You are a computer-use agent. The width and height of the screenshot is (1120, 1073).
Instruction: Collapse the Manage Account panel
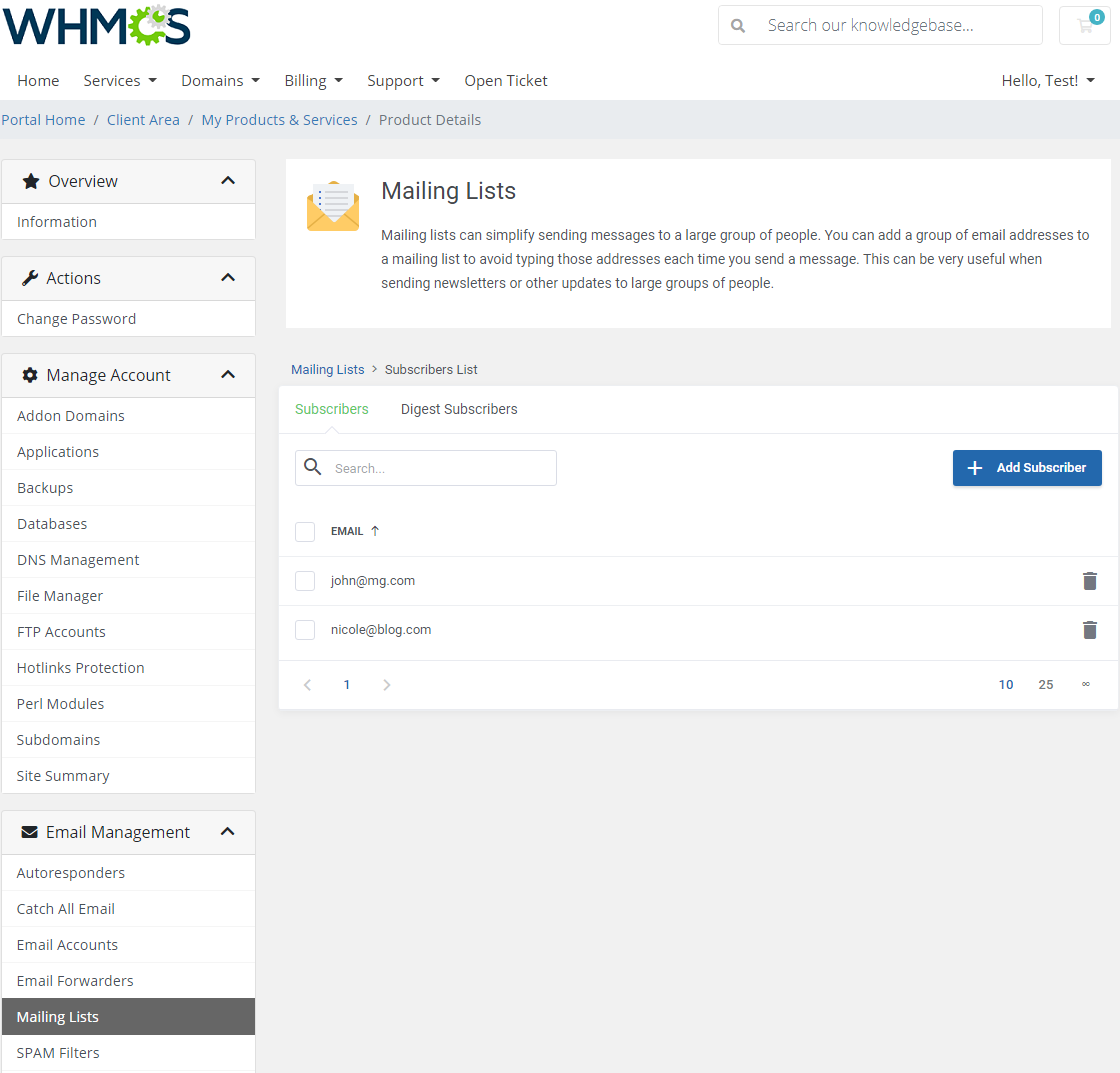228,374
